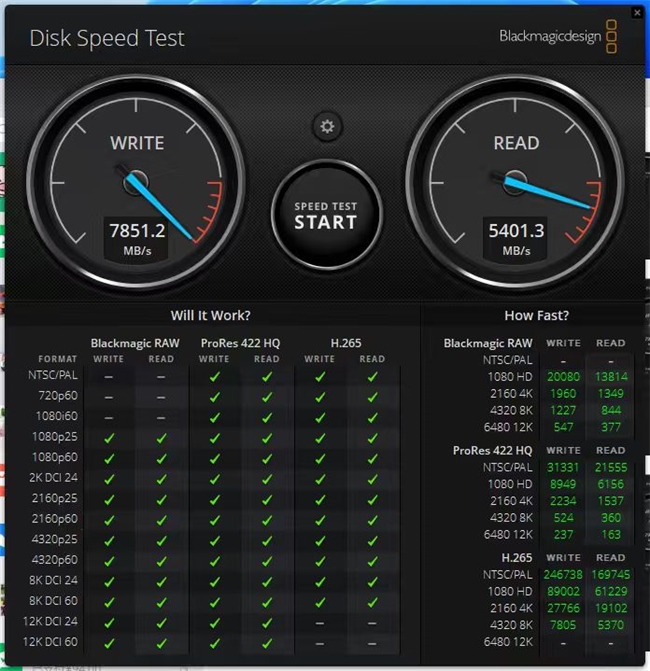Click the Blackmagic RAW read checkmark for 4320p25

coord(161,541)
